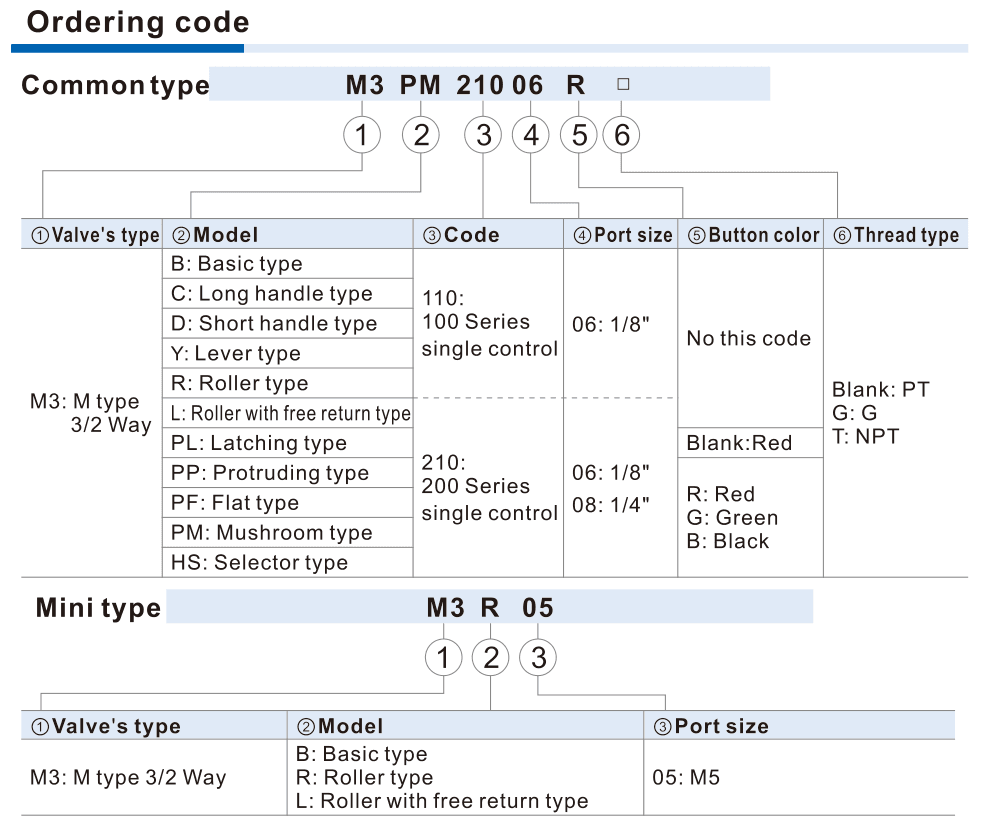The width and height of the screenshot is (985, 825).
Task: Click the letter 'R' after 21006
Action: coord(575,85)
